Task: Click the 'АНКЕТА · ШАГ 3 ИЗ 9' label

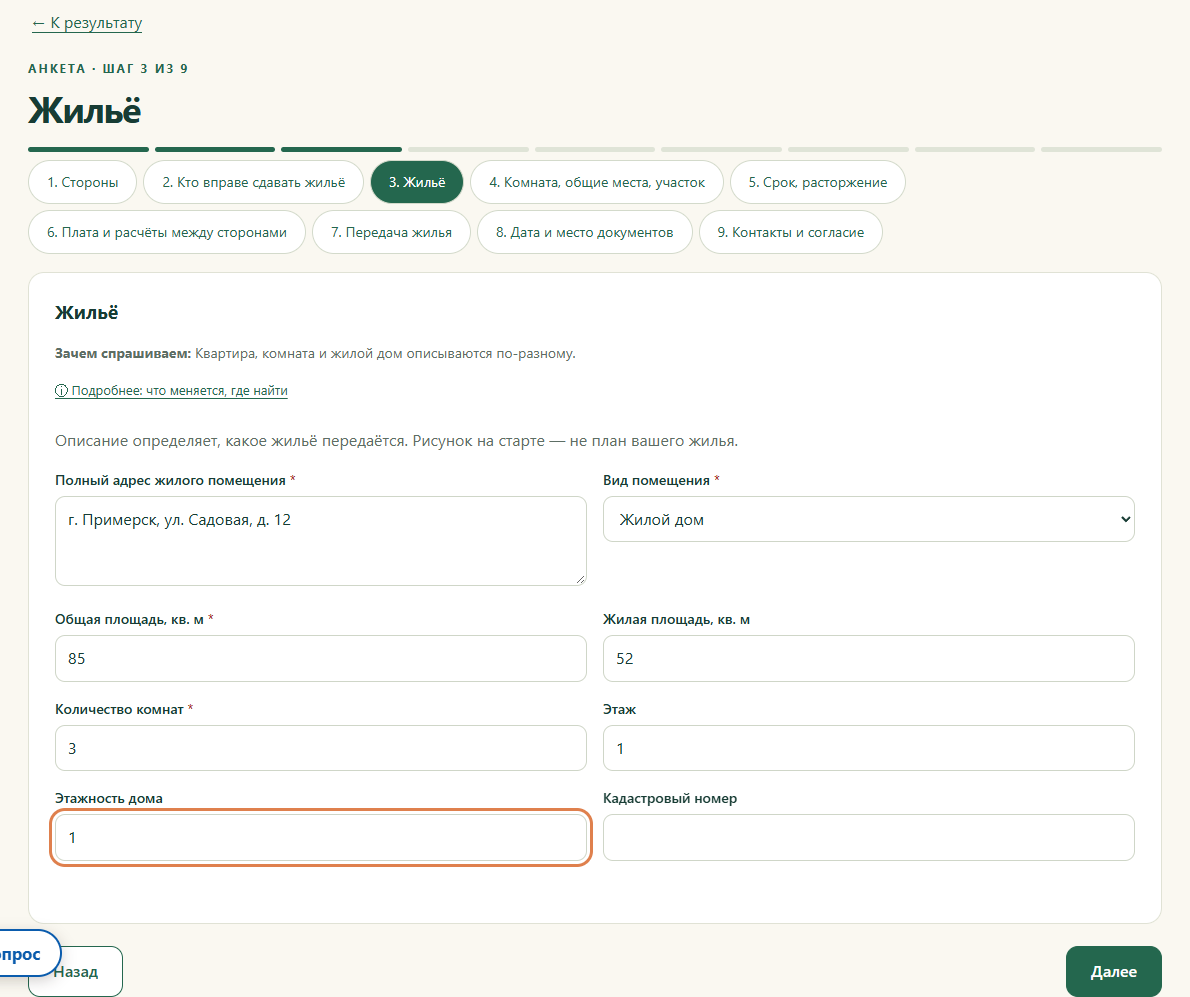Action: (x=108, y=68)
